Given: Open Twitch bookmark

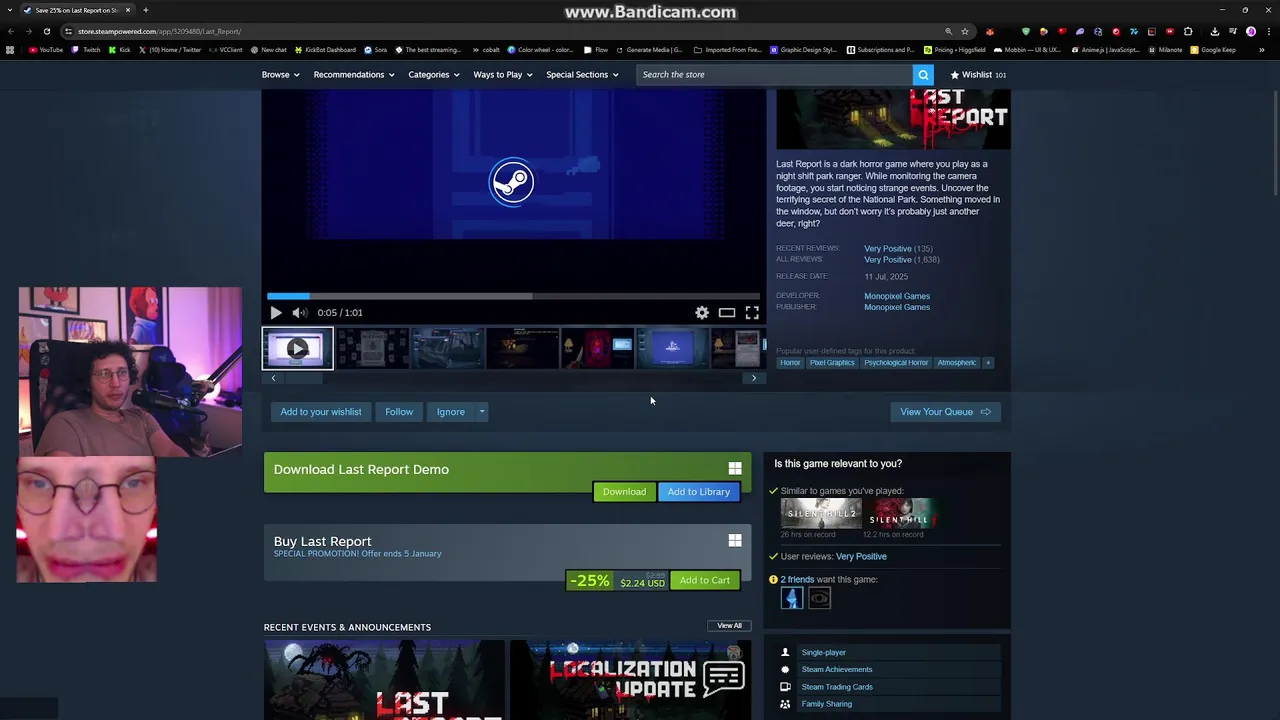Looking at the screenshot, I should click(86, 50).
